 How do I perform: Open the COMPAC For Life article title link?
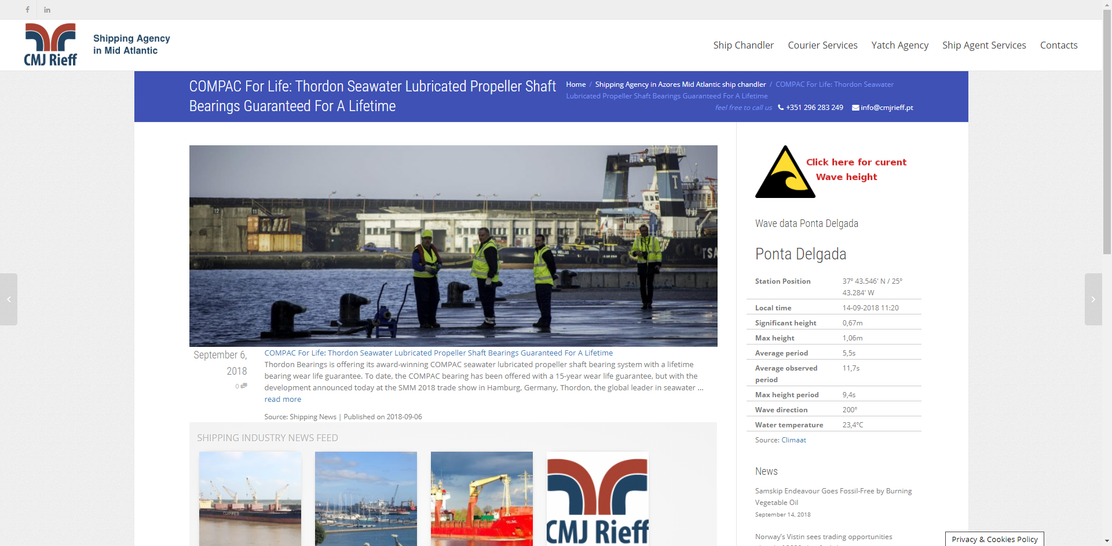[438, 352]
